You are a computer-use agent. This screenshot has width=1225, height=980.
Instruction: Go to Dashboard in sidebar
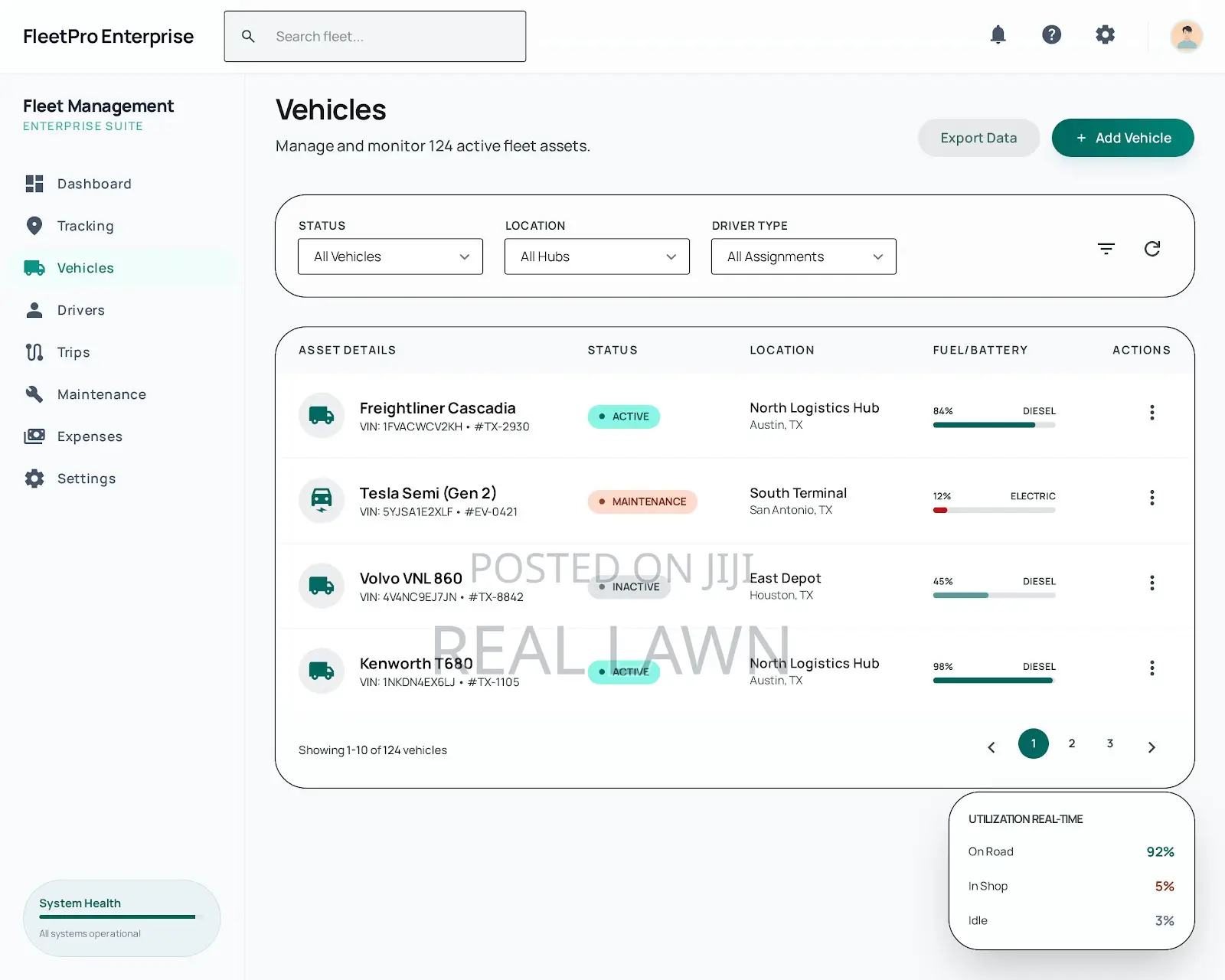122,184
